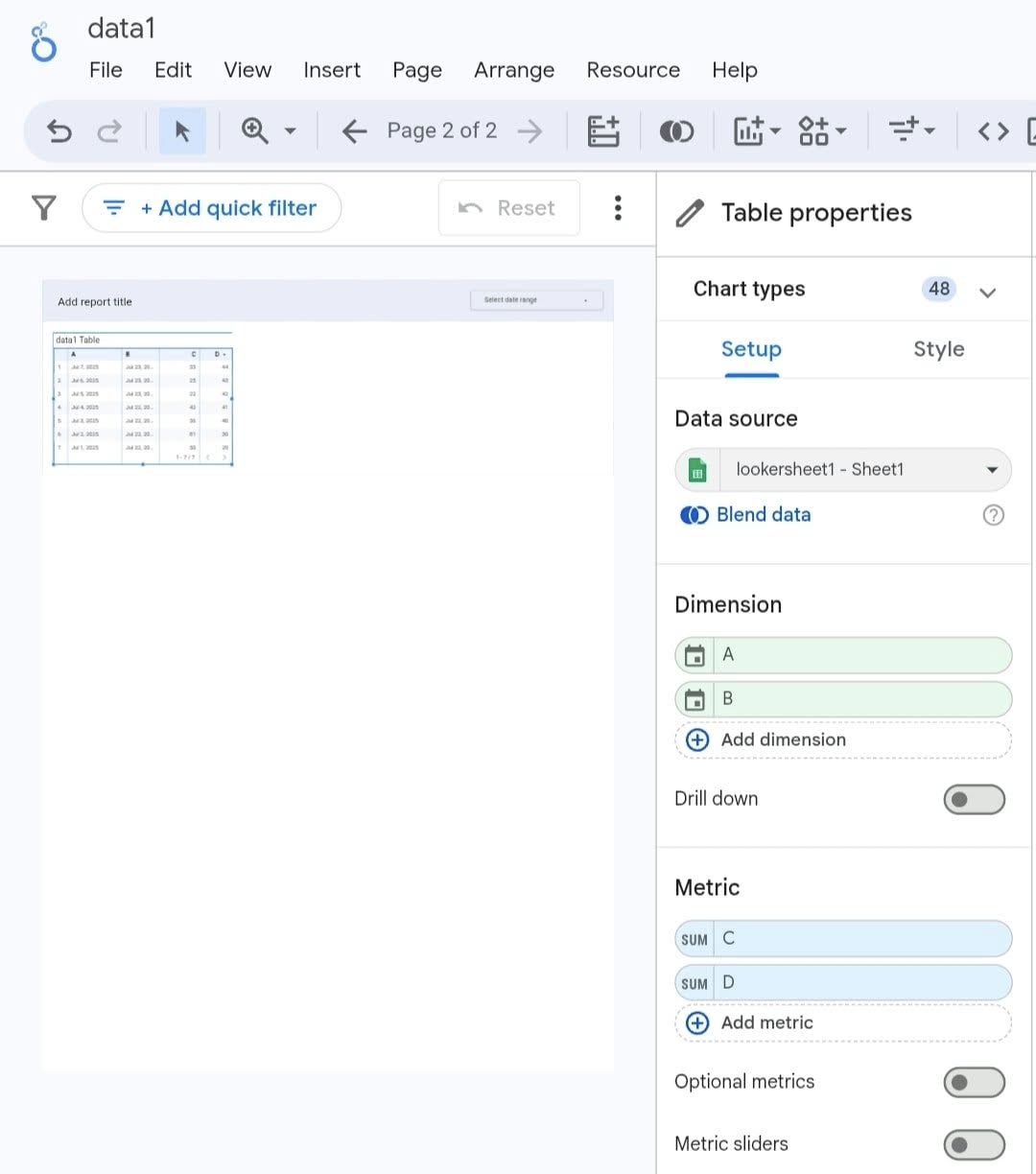Click the Add data icon
Image resolution: width=1036 pixels, height=1174 pixels.
[x=603, y=131]
